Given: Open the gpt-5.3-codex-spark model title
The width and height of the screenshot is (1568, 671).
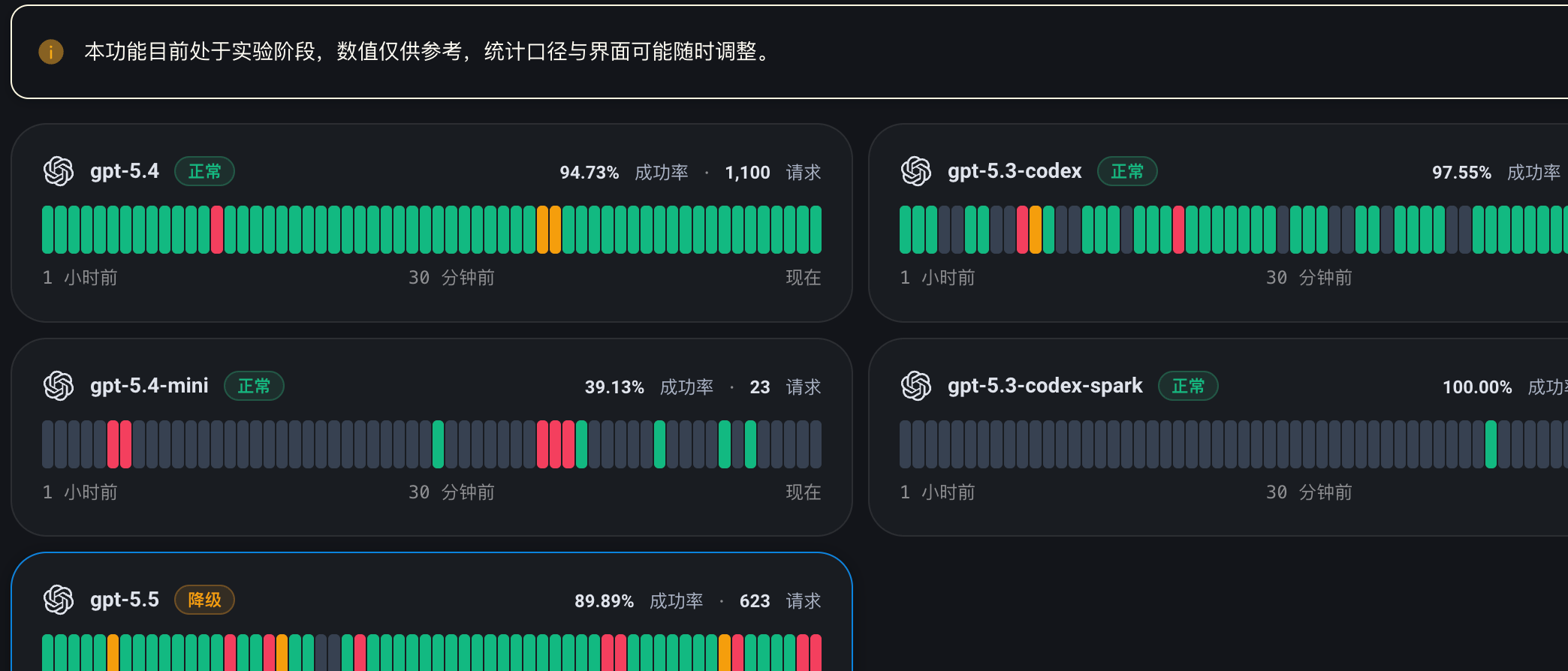Looking at the screenshot, I should coord(1045,386).
